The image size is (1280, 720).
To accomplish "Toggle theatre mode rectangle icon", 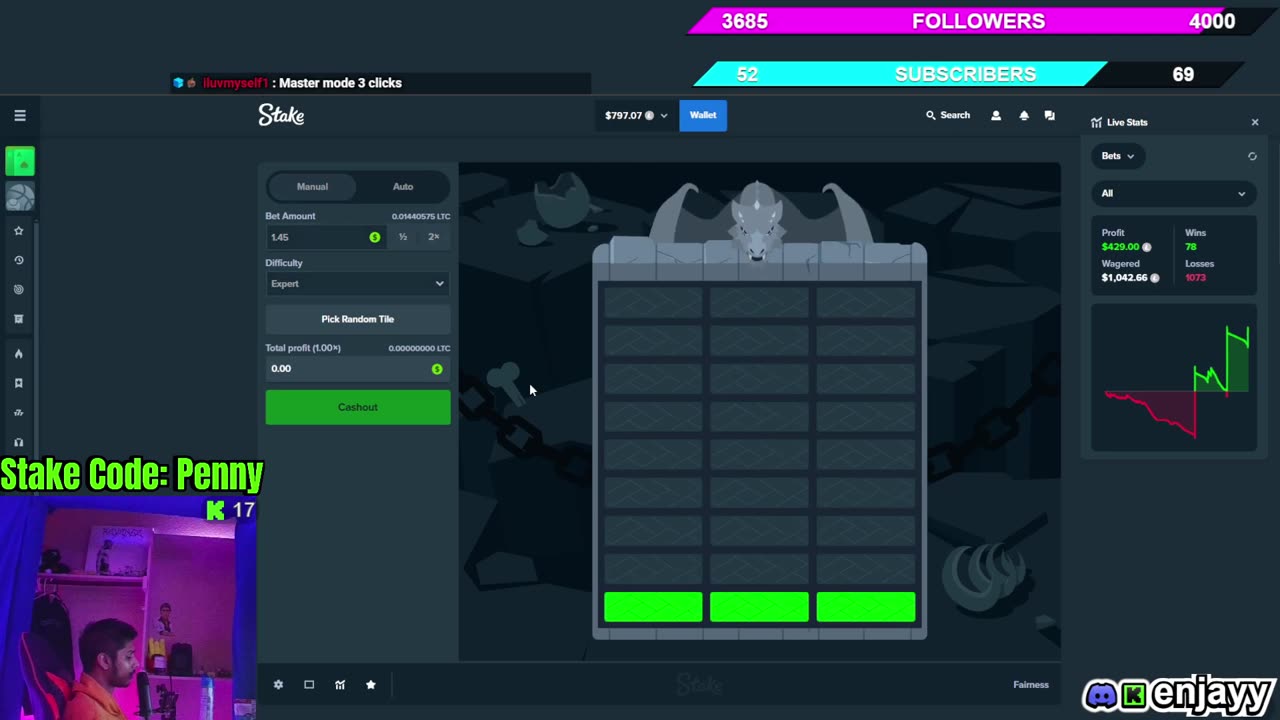I will pyautogui.click(x=309, y=685).
